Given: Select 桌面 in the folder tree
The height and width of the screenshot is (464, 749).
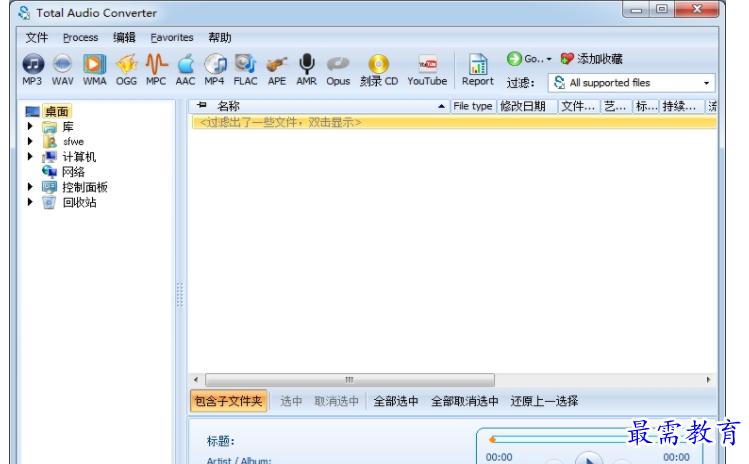Looking at the screenshot, I should (x=56, y=111).
